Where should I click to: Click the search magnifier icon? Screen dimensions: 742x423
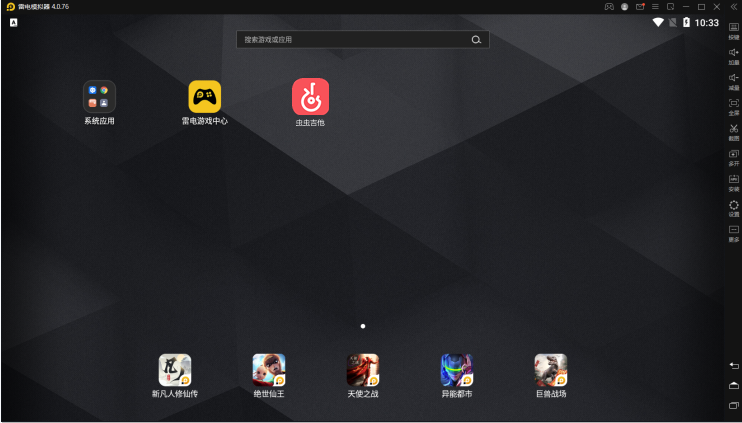[x=476, y=40]
